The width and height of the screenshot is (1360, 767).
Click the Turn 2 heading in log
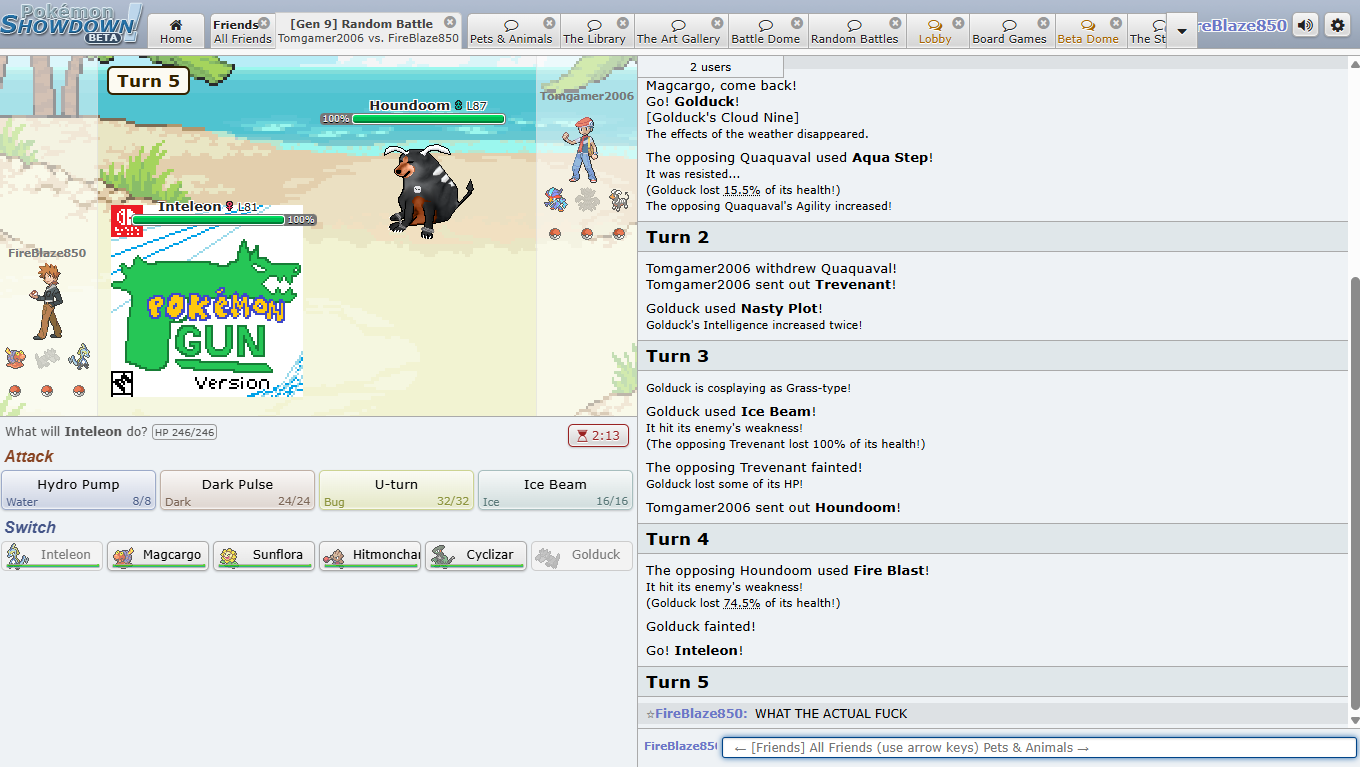coord(677,237)
